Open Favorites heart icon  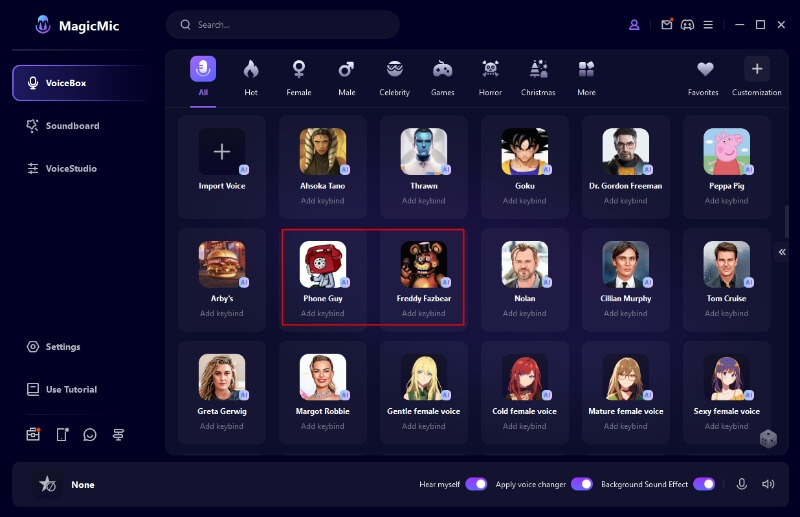click(x=705, y=69)
